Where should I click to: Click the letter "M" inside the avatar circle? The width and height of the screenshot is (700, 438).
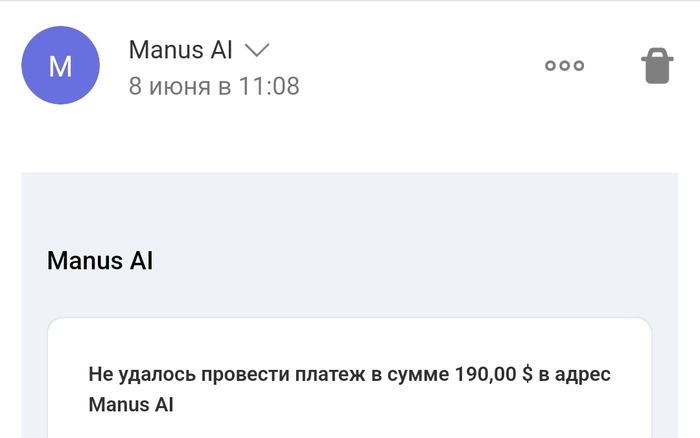point(60,66)
